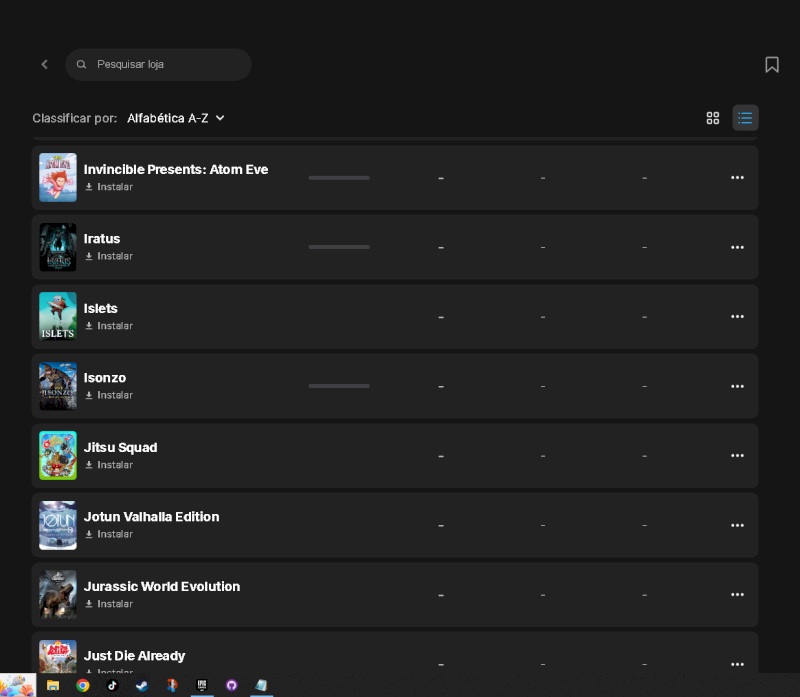Open the Jitsu Squad game title

click(x=120, y=447)
